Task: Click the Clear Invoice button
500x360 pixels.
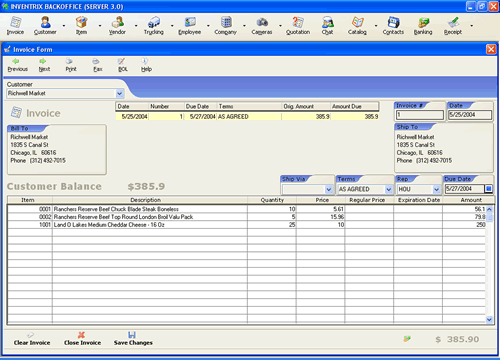Action: pyautogui.click(x=32, y=339)
